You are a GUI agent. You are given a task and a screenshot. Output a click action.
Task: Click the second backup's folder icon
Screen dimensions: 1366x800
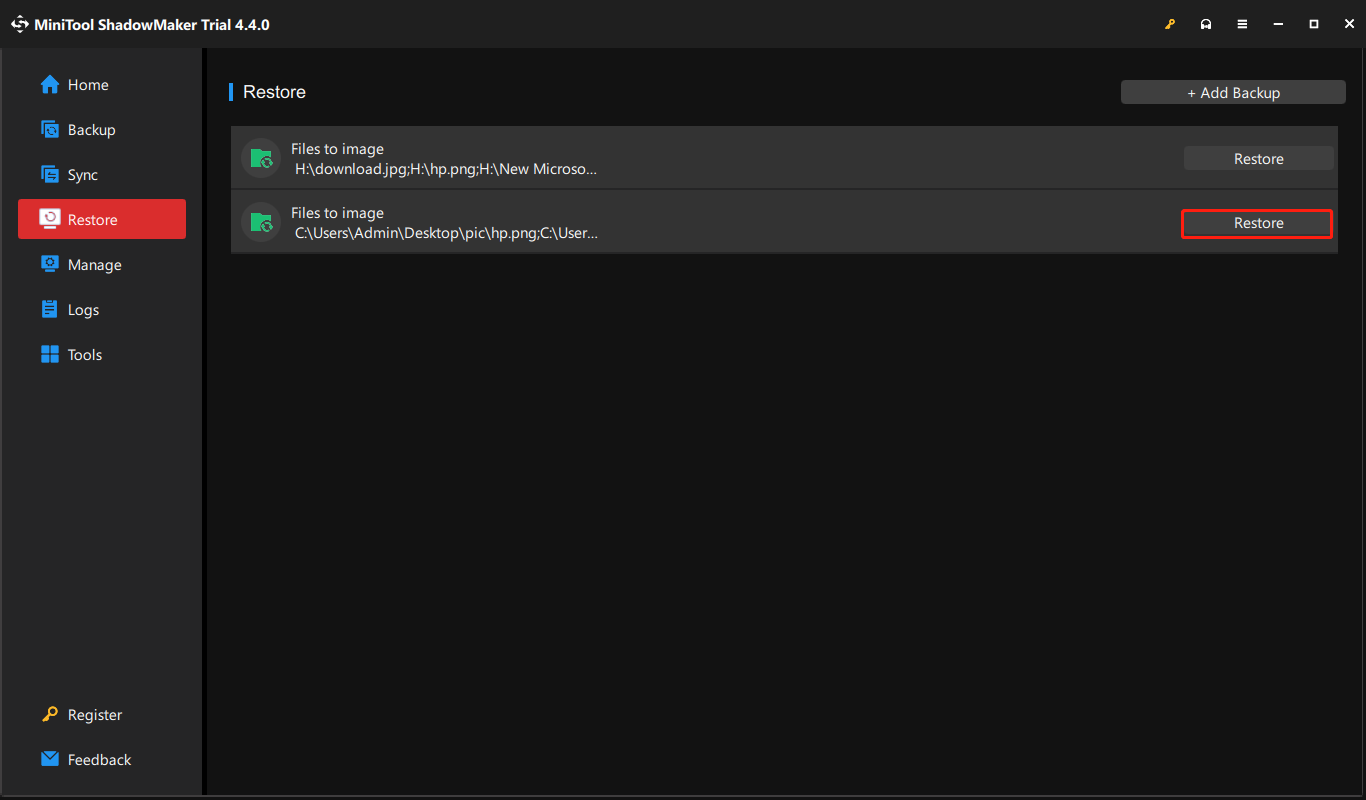point(261,222)
